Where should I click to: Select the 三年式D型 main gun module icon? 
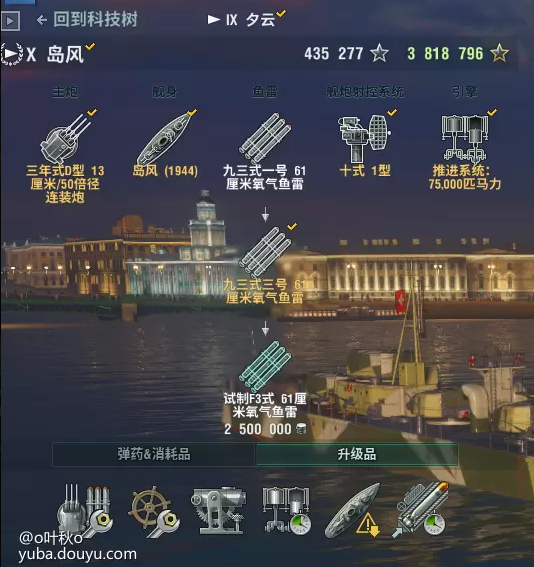tap(66, 138)
